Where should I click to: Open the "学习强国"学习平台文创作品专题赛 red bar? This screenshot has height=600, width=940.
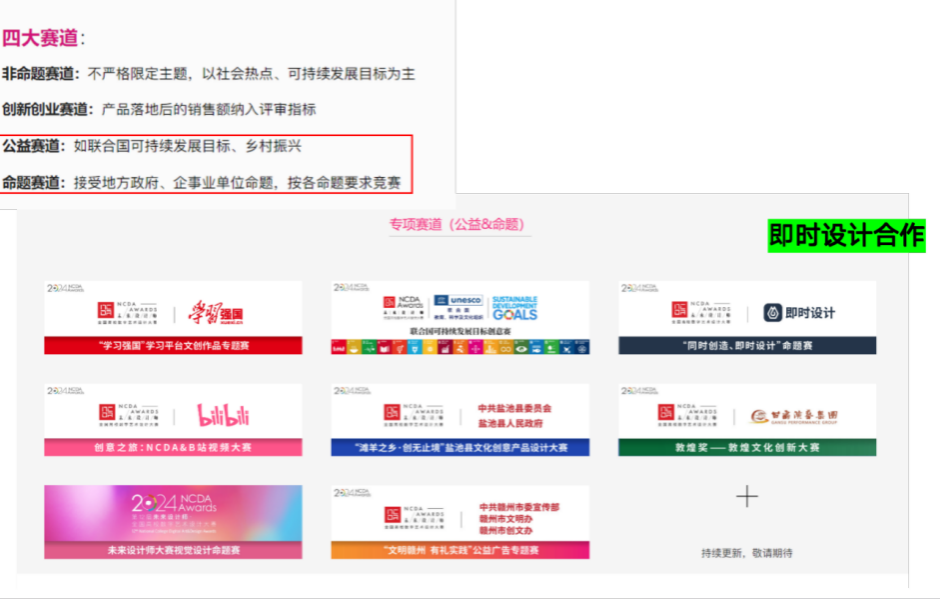pyautogui.click(x=173, y=346)
